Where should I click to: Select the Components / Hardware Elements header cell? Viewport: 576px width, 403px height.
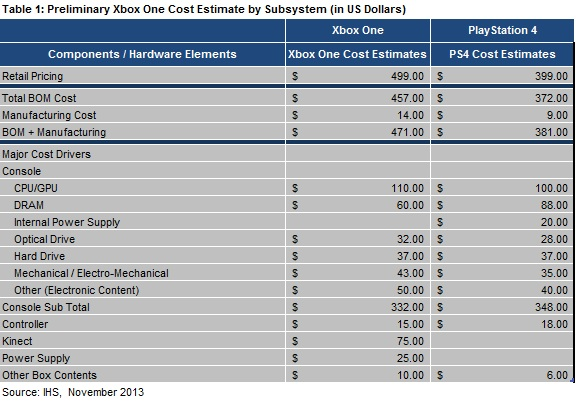pyautogui.click(x=142, y=54)
